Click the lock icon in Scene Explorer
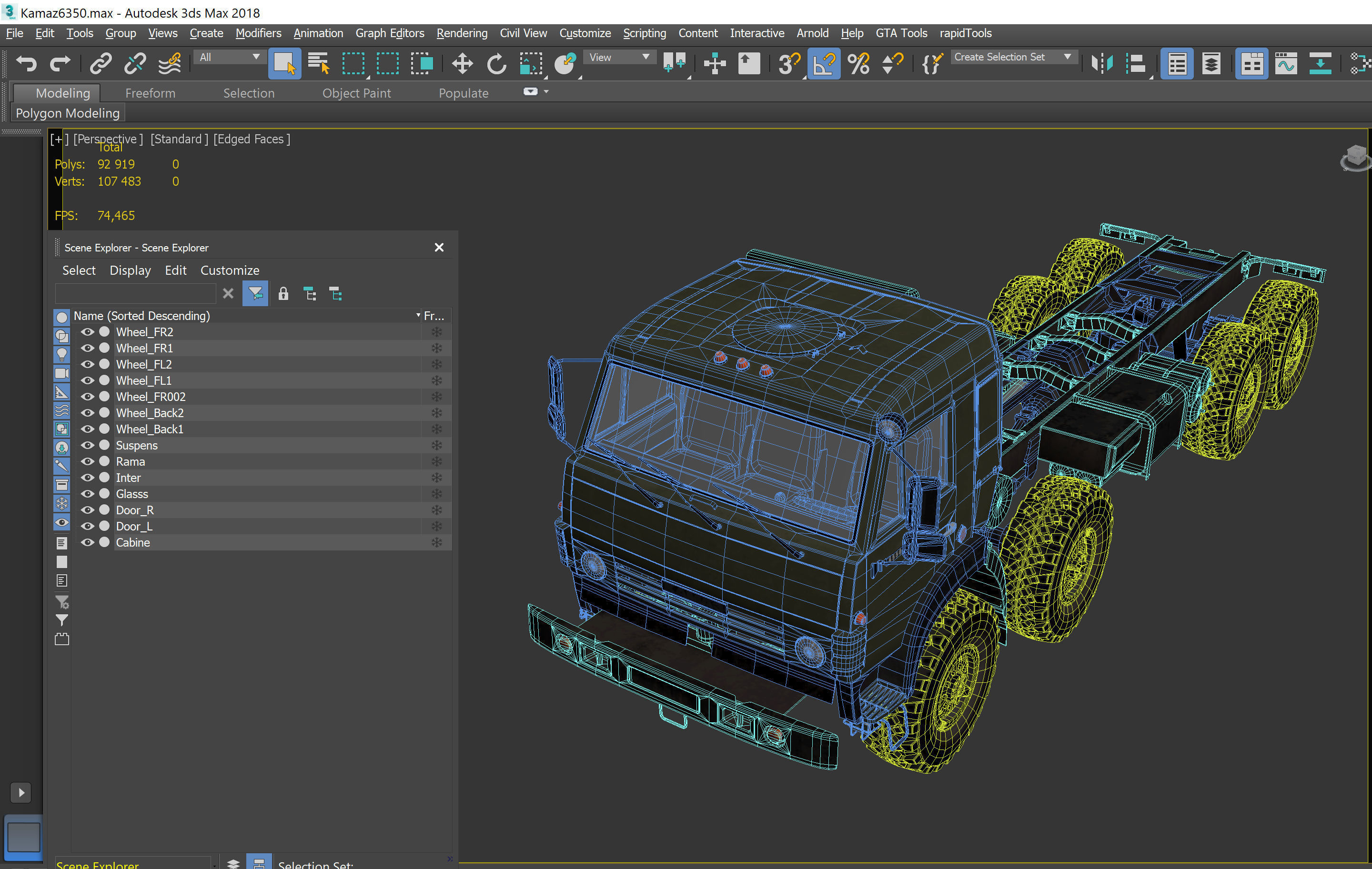The image size is (1372, 869). pos(282,294)
